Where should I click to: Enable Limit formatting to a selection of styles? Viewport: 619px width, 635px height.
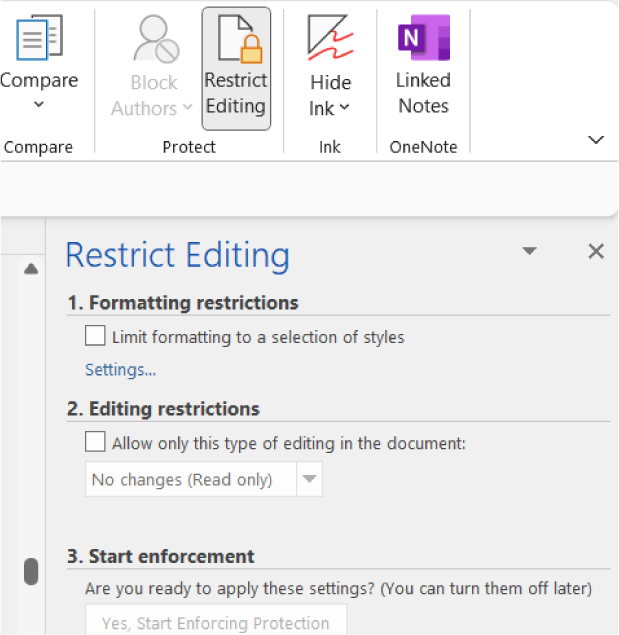[95, 337]
